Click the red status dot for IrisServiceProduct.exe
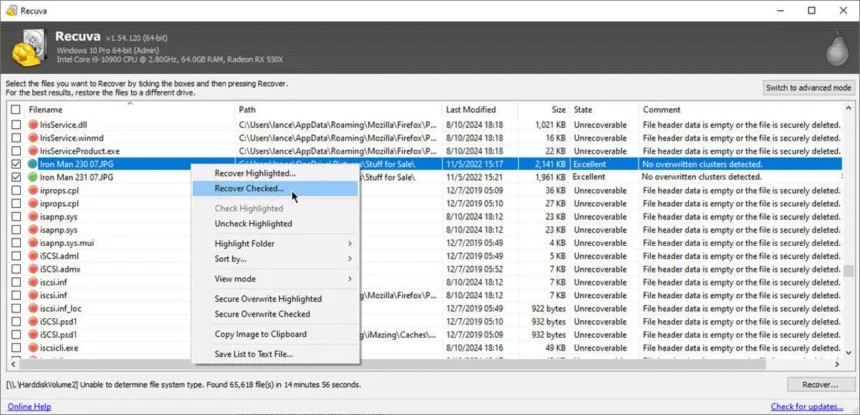The width and height of the screenshot is (860, 415). coord(33,151)
